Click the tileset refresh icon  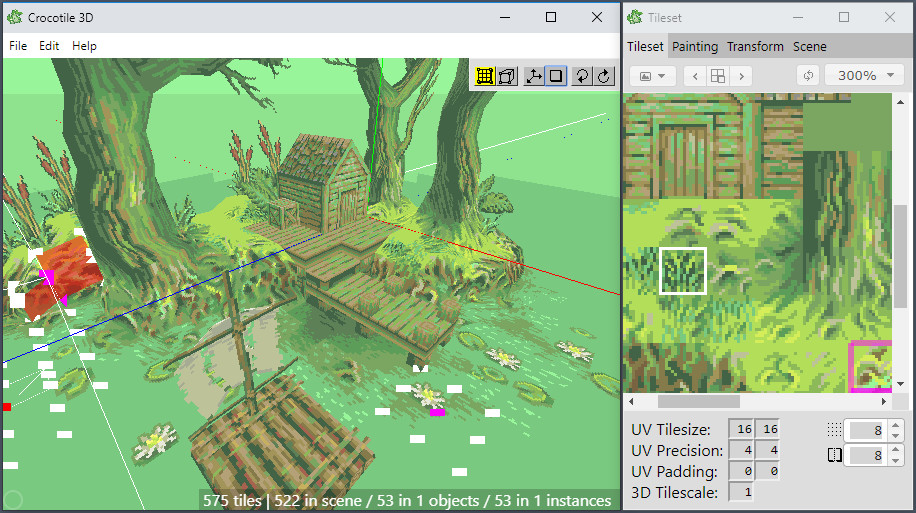click(808, 76)
